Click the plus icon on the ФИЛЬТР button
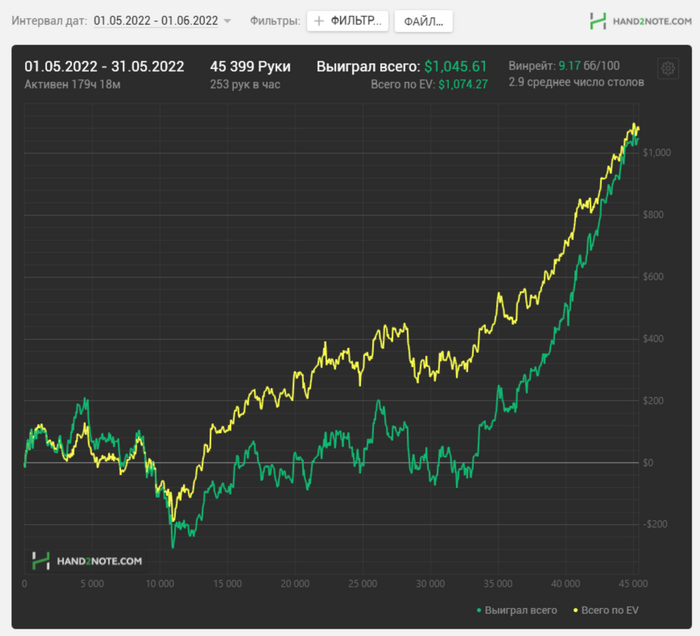This screenshot has width=700, height=636. (319, 21)
